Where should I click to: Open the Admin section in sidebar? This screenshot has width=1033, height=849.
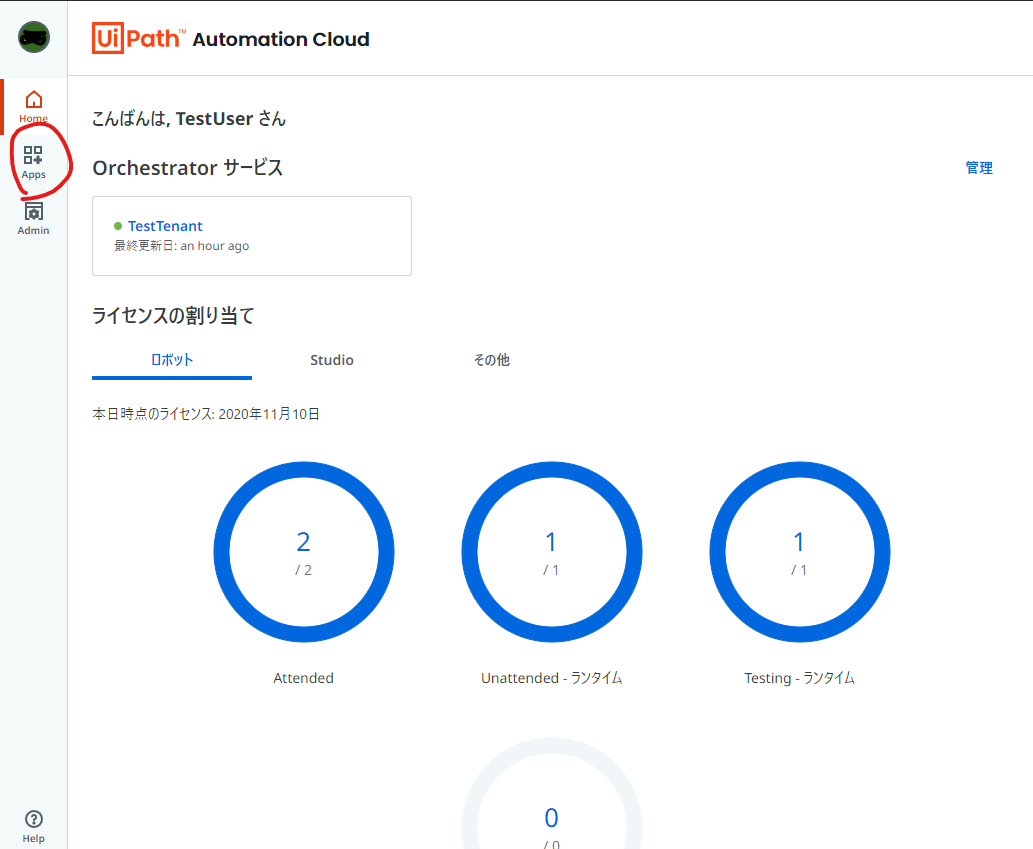point(34,219)
